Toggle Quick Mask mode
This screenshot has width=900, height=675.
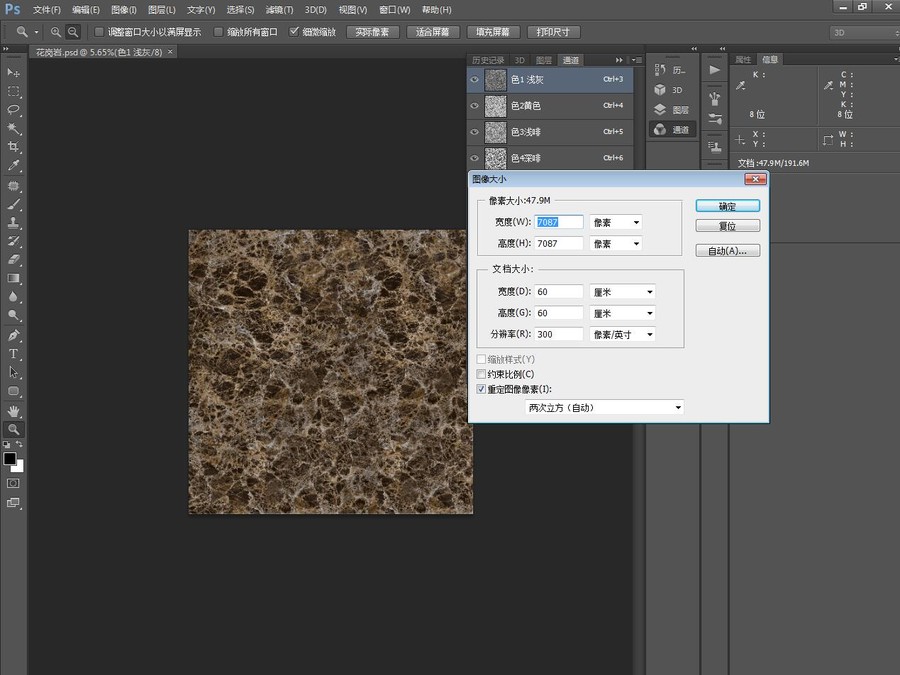point(13,483)
